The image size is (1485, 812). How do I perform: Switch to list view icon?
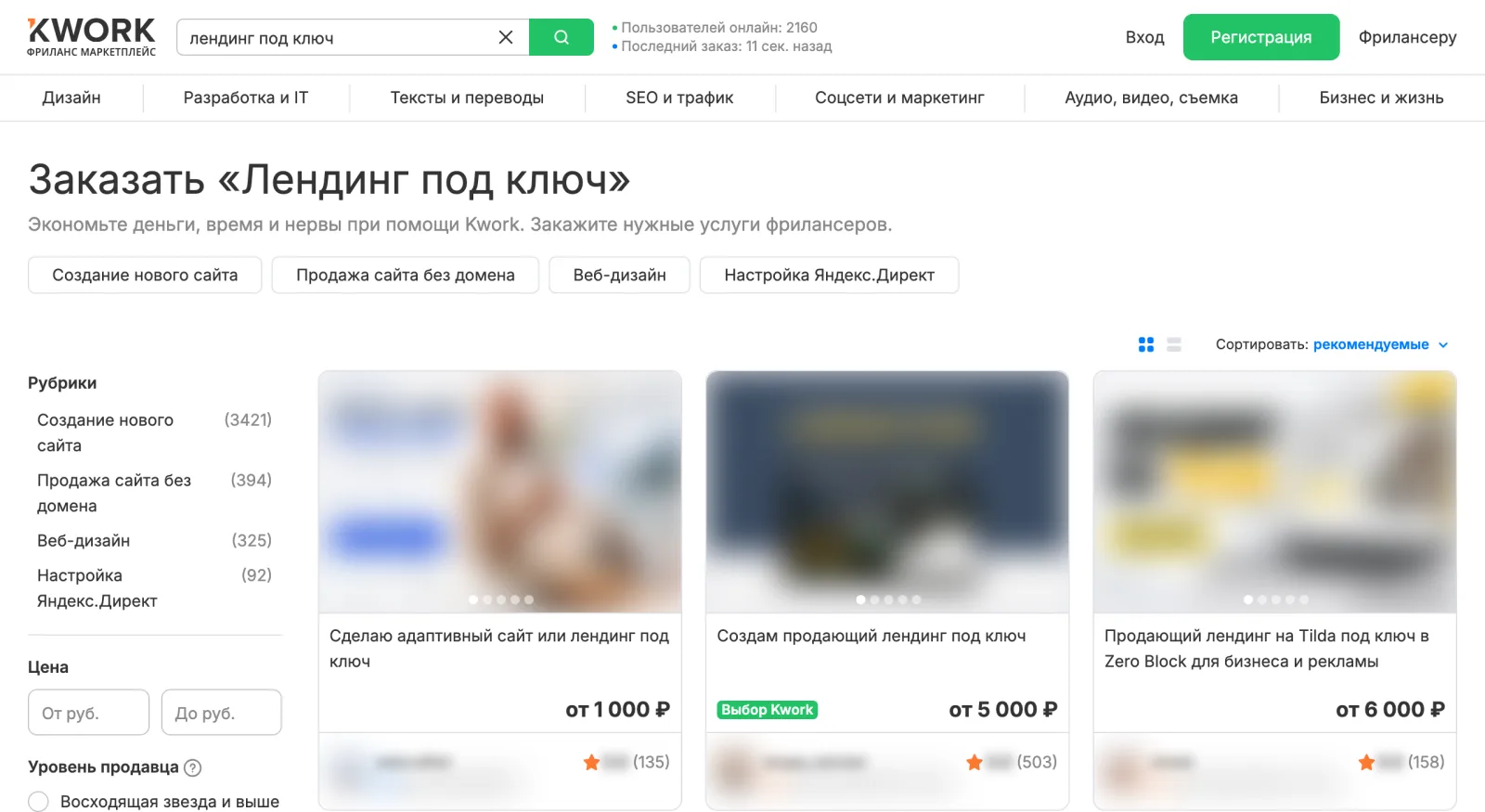1174,344
